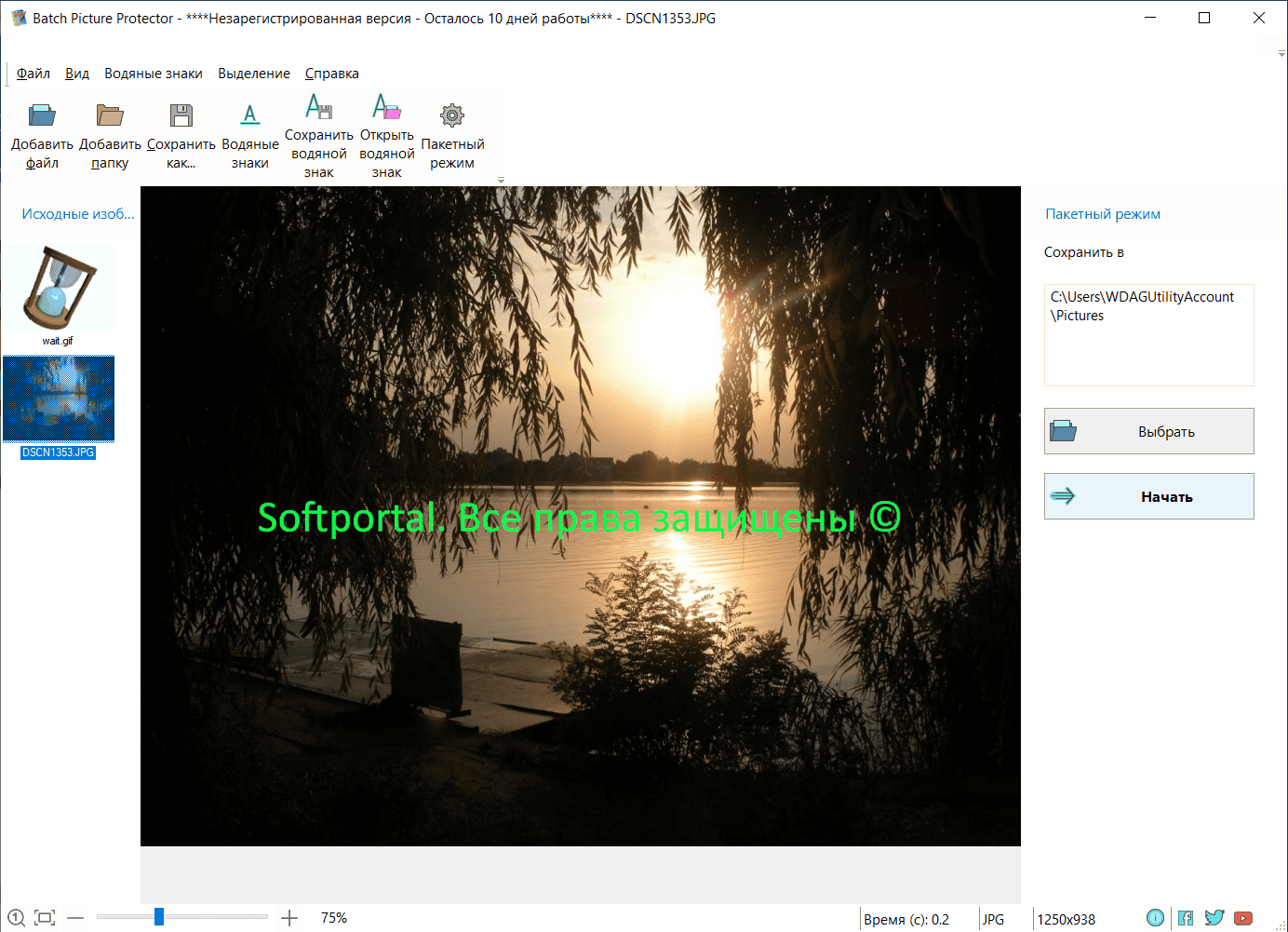Click the Добавить папку folder icon

click(x=110, y=115)
